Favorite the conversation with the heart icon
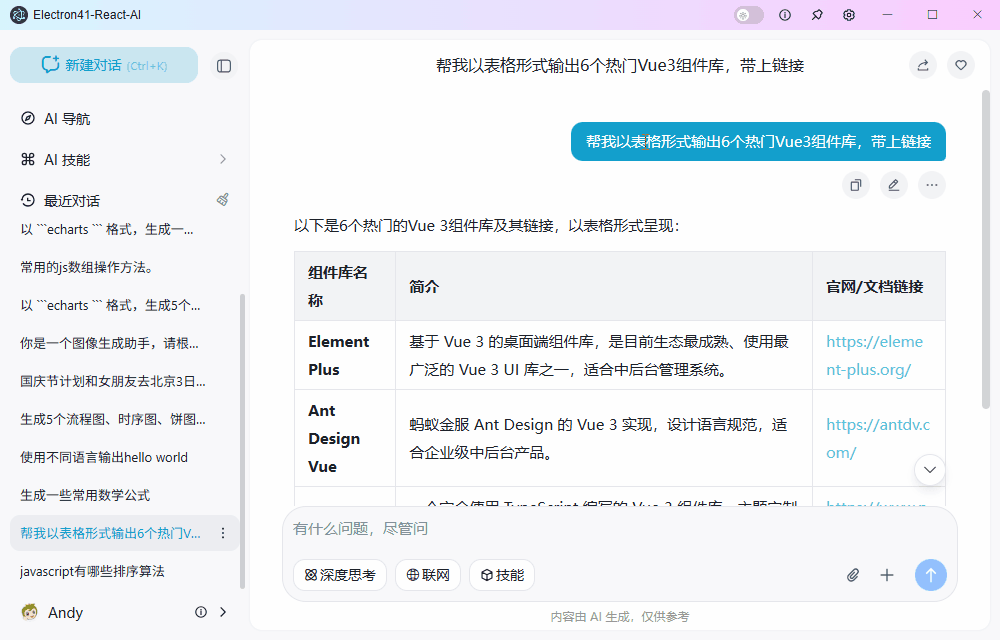Viewport: 1000px width, 640px height. tap(961, 65)
